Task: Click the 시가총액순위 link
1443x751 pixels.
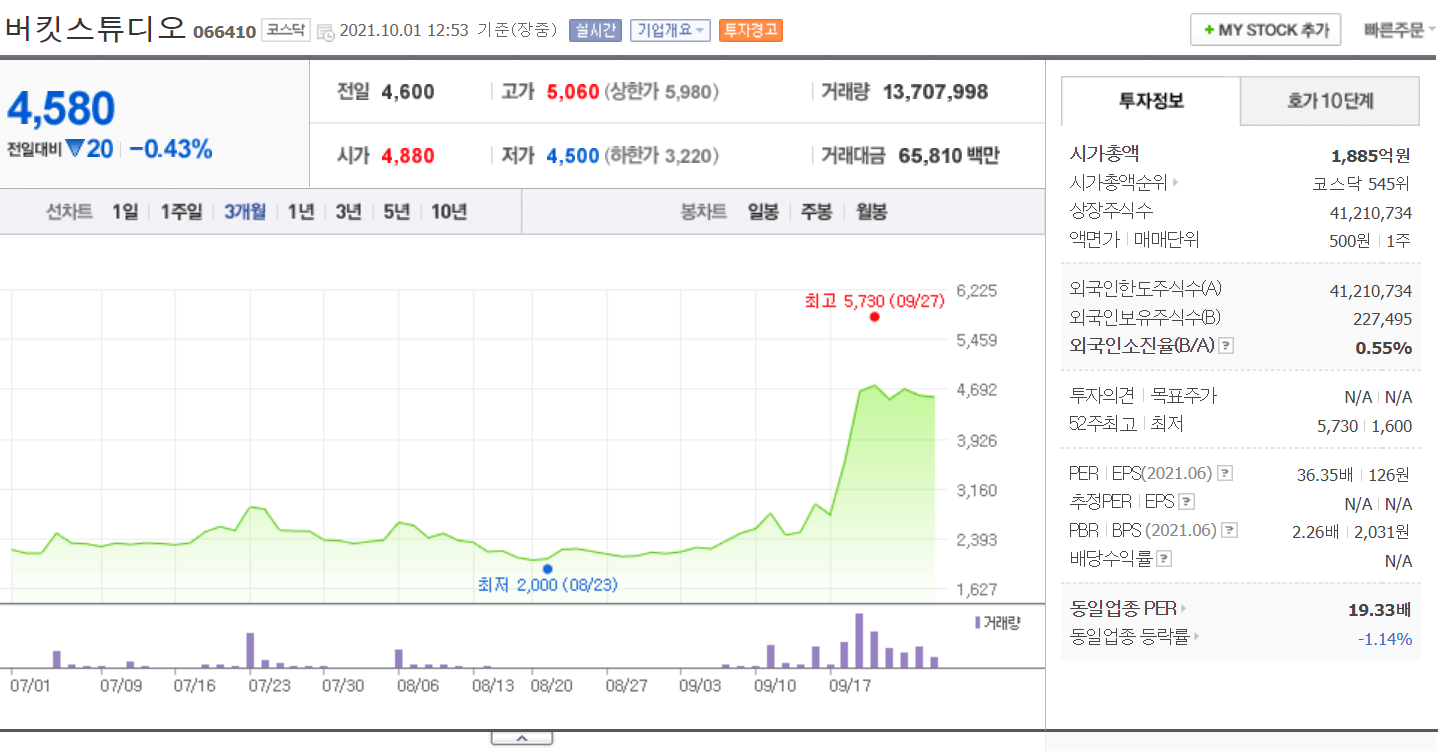Action: pyautogui.click(x=1118, y=183)
